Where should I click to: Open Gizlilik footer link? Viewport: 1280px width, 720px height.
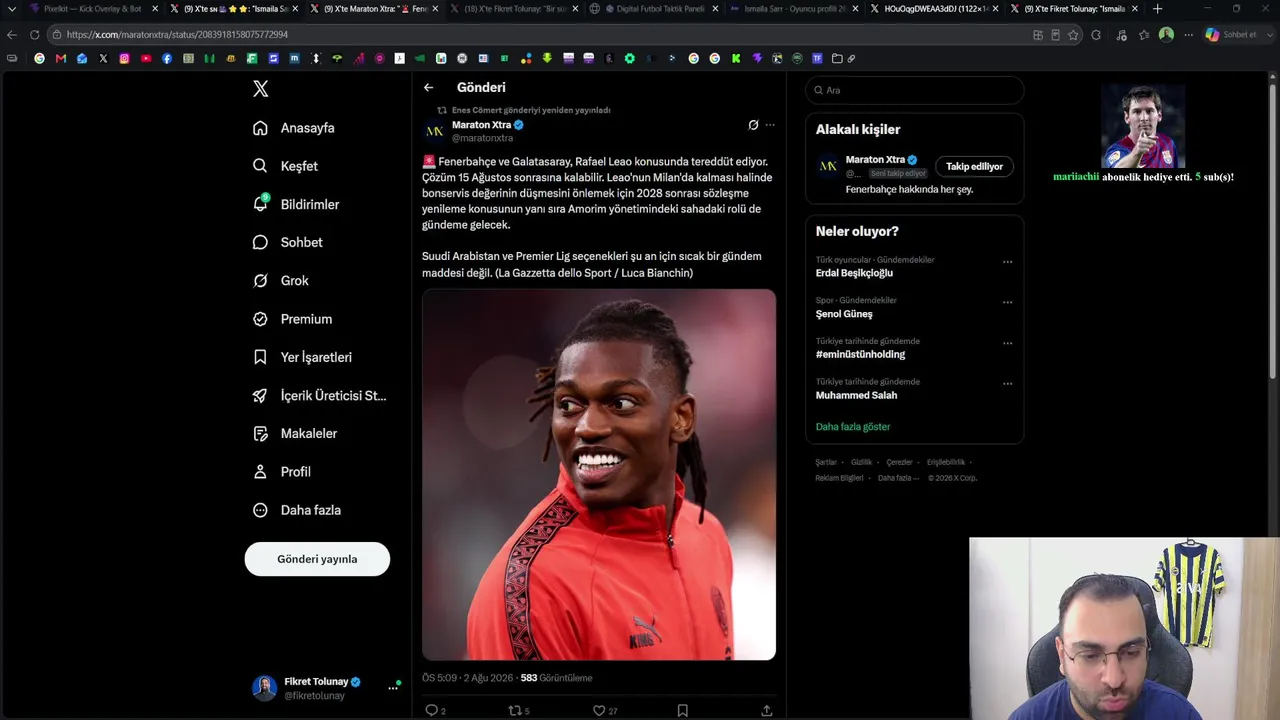(861, 462)
